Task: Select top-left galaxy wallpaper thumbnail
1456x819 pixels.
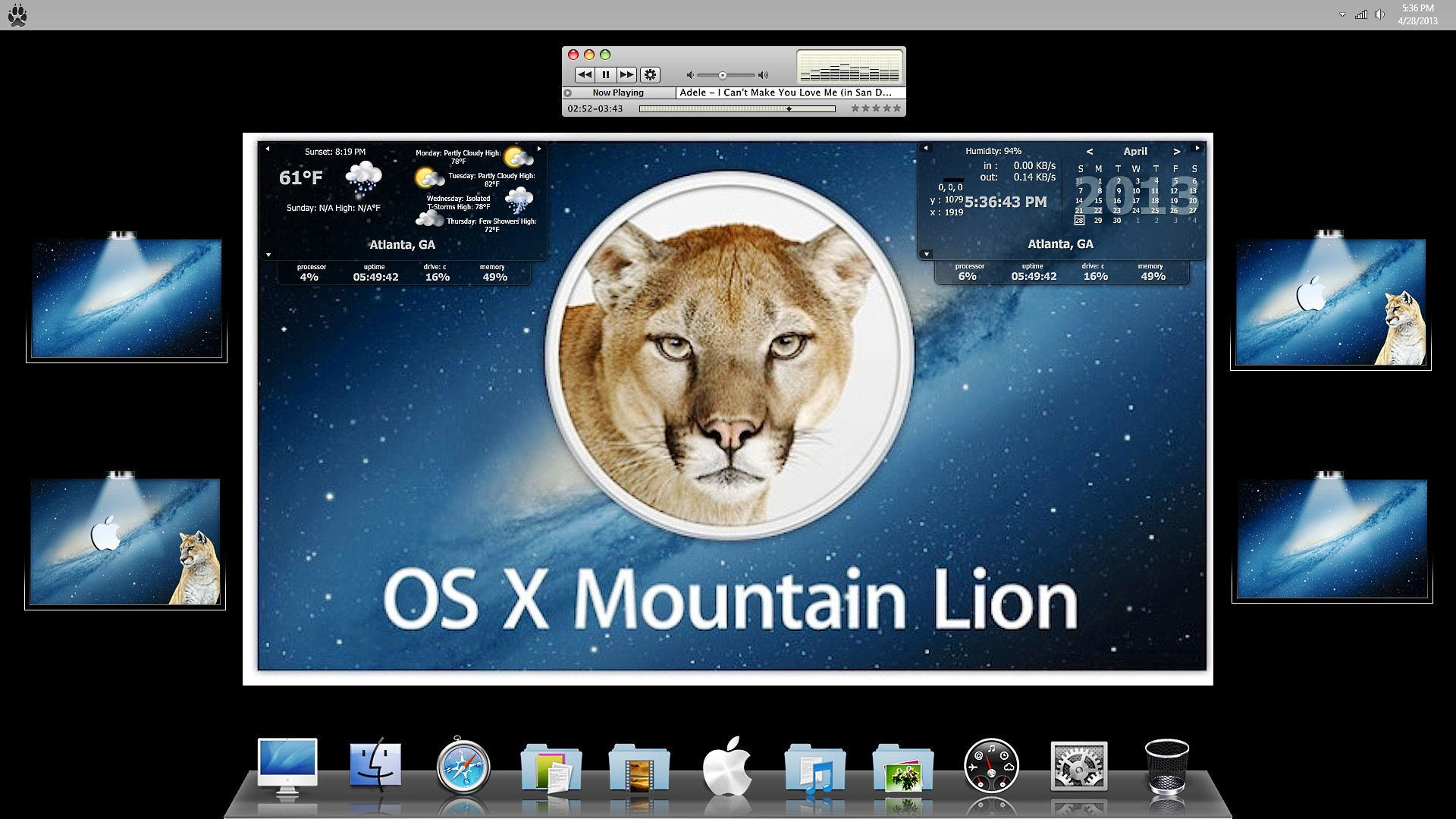Action: pyautogui.click(x=127, y=298)
